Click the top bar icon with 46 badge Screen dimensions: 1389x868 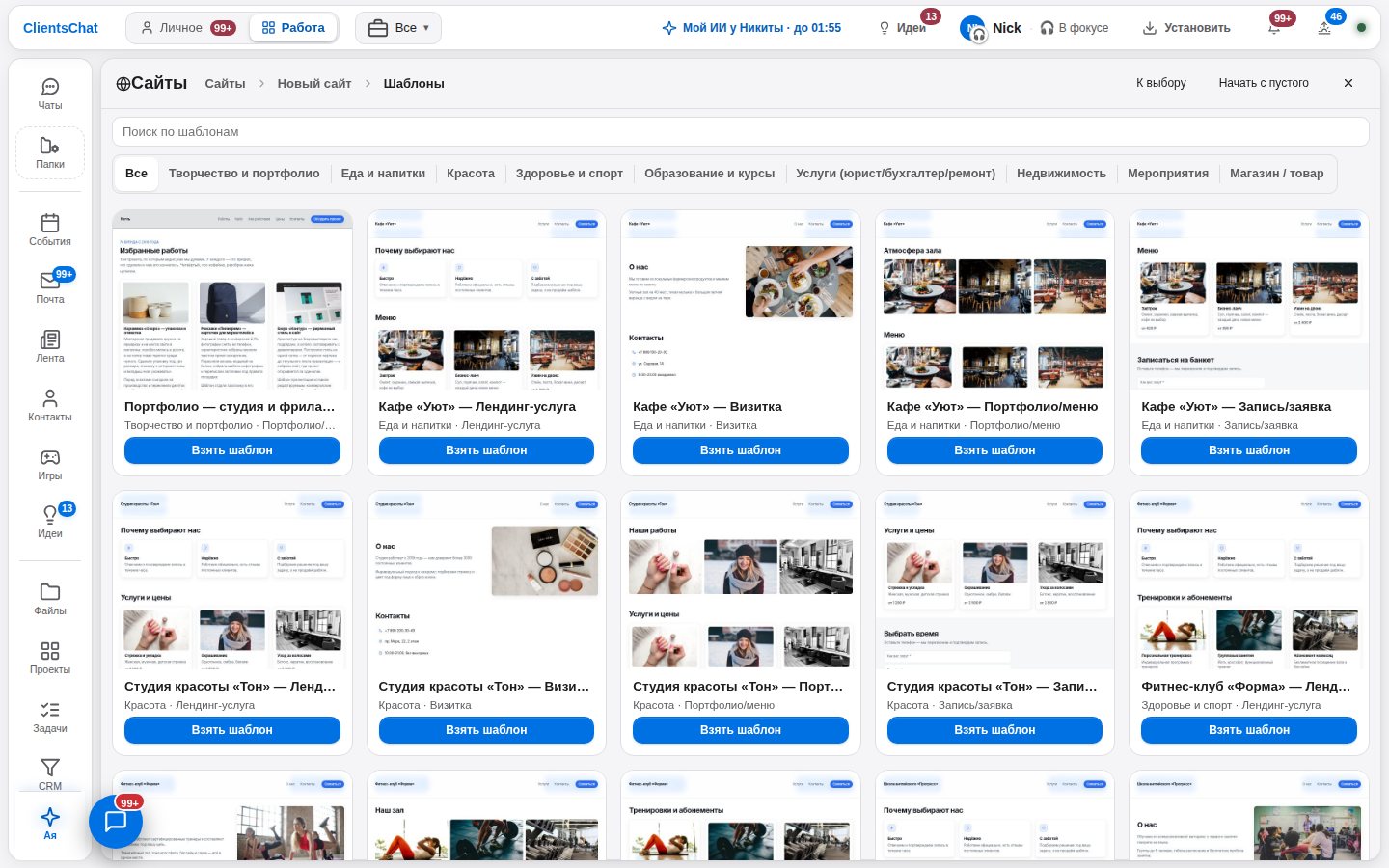1324,28
